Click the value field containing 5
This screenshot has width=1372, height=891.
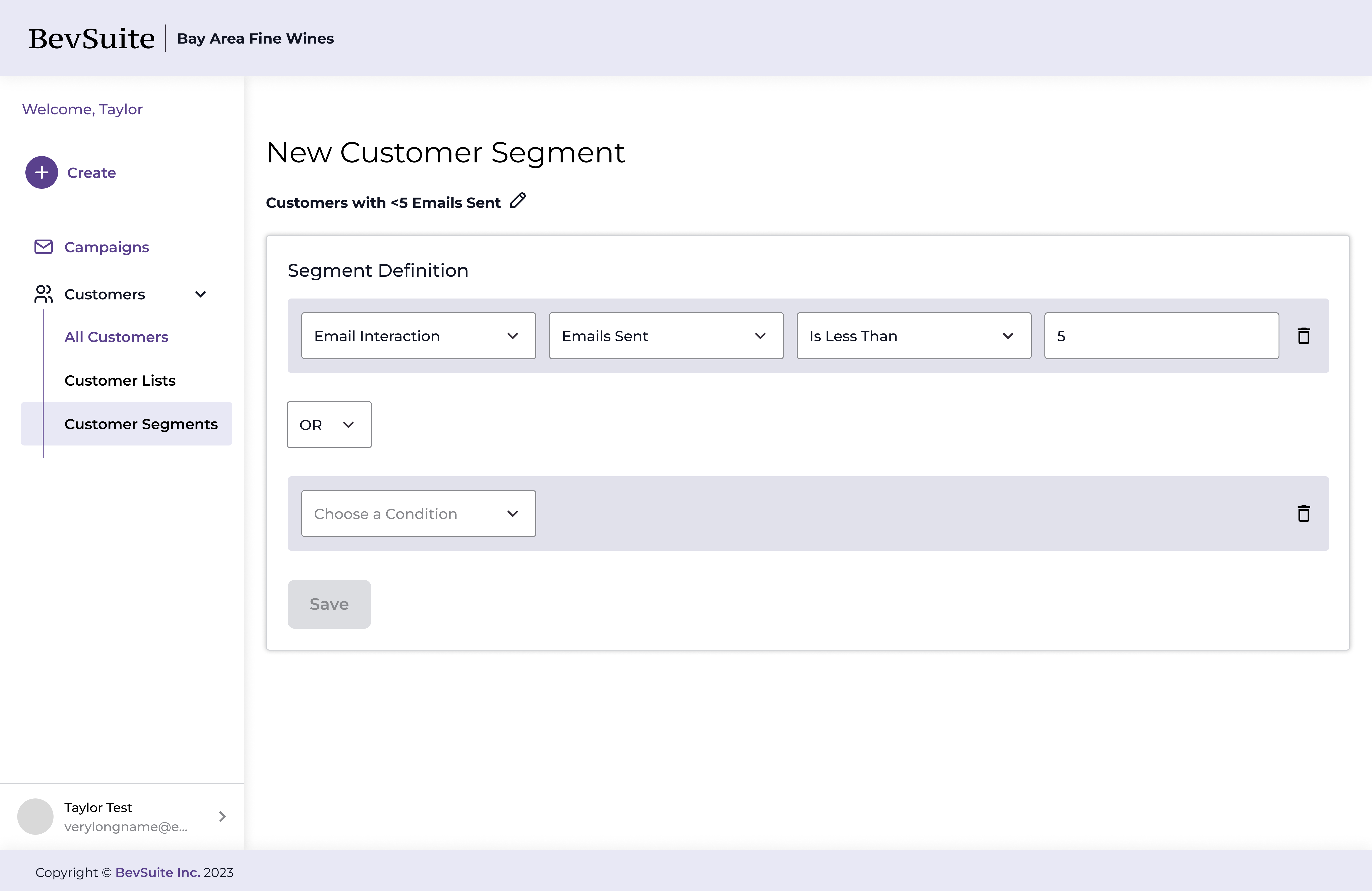[x=1161, y=336]
